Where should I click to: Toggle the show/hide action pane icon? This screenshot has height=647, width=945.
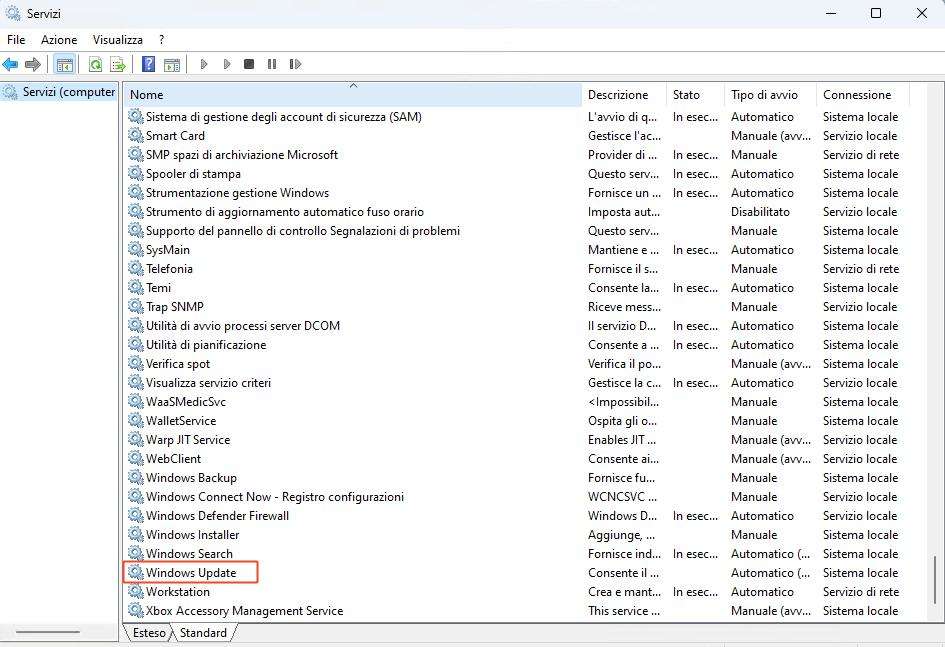[172, 64]
